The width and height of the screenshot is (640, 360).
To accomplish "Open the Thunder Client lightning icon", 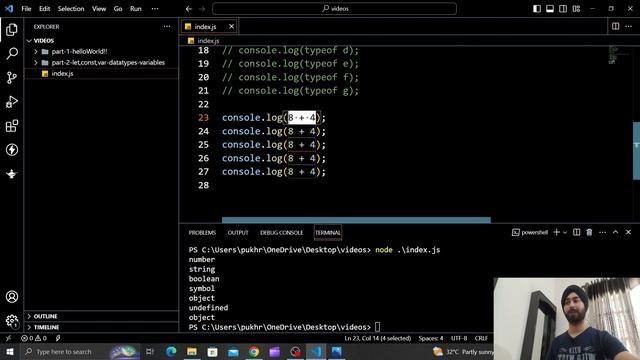I will coord(12,150).
